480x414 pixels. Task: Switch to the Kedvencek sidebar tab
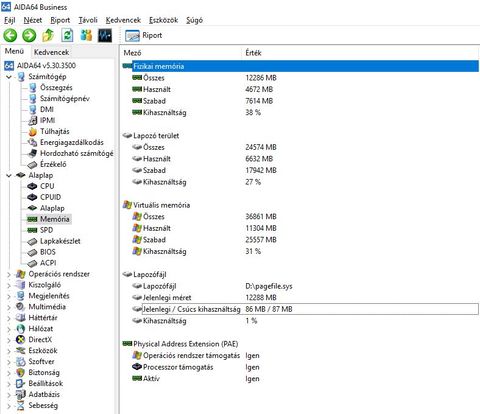(51, 52)
